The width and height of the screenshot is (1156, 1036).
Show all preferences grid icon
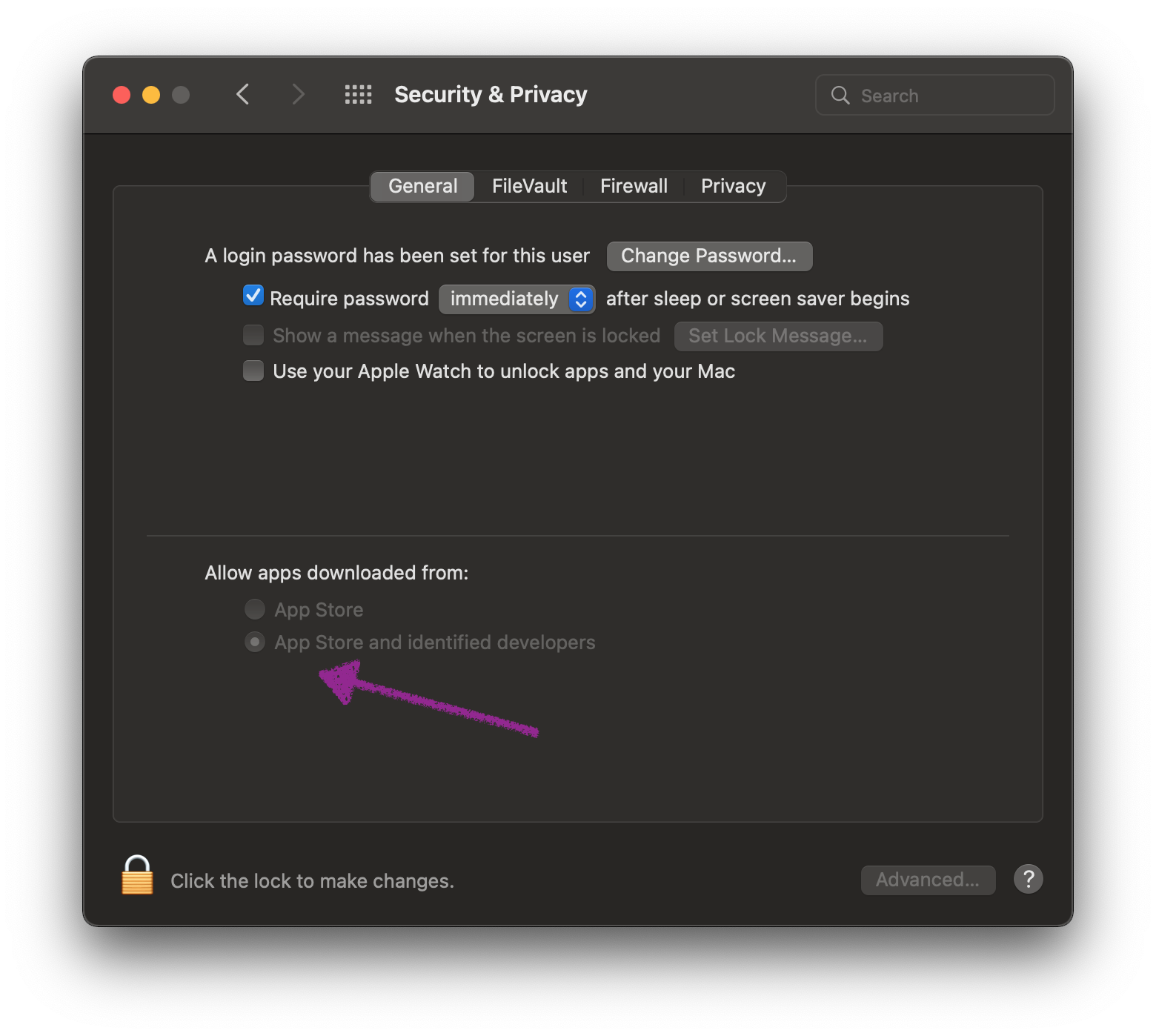[x=359, y=95]
